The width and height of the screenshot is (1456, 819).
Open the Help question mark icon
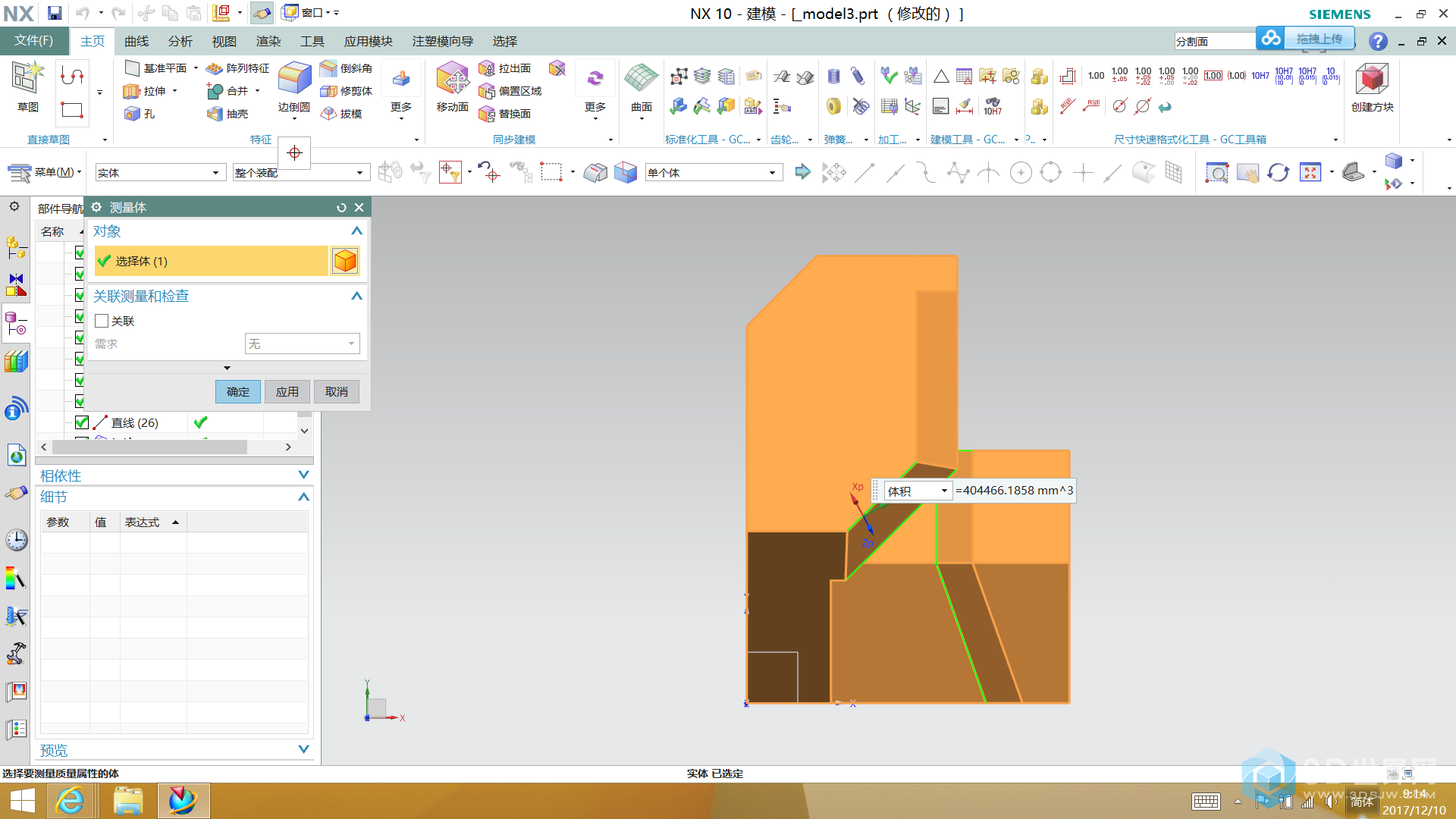(x=1378, y=41)
